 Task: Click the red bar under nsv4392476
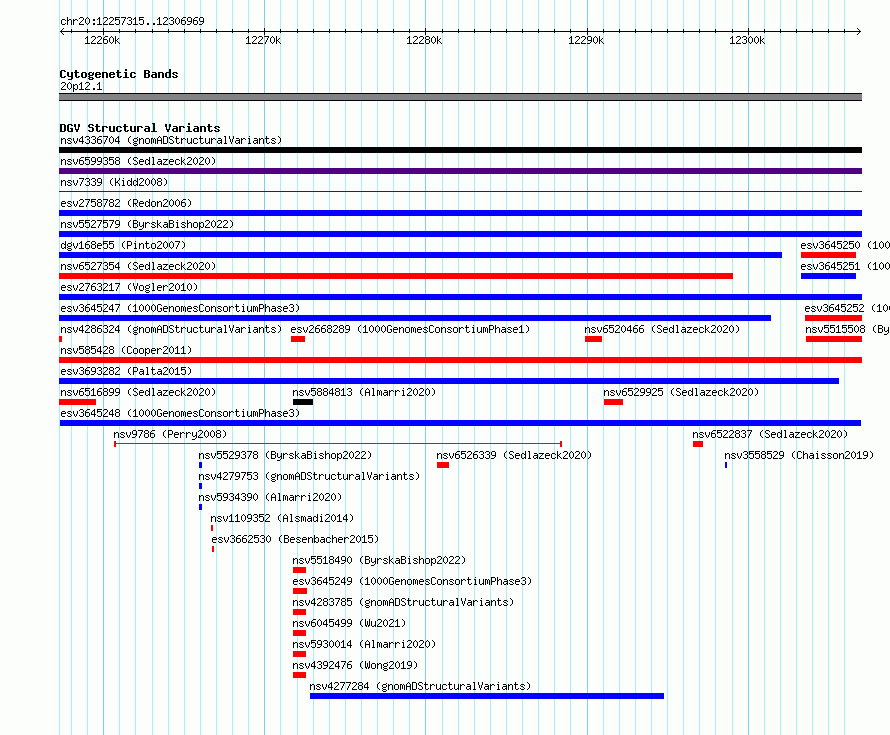pyautogui.click(x=300, y=675)
